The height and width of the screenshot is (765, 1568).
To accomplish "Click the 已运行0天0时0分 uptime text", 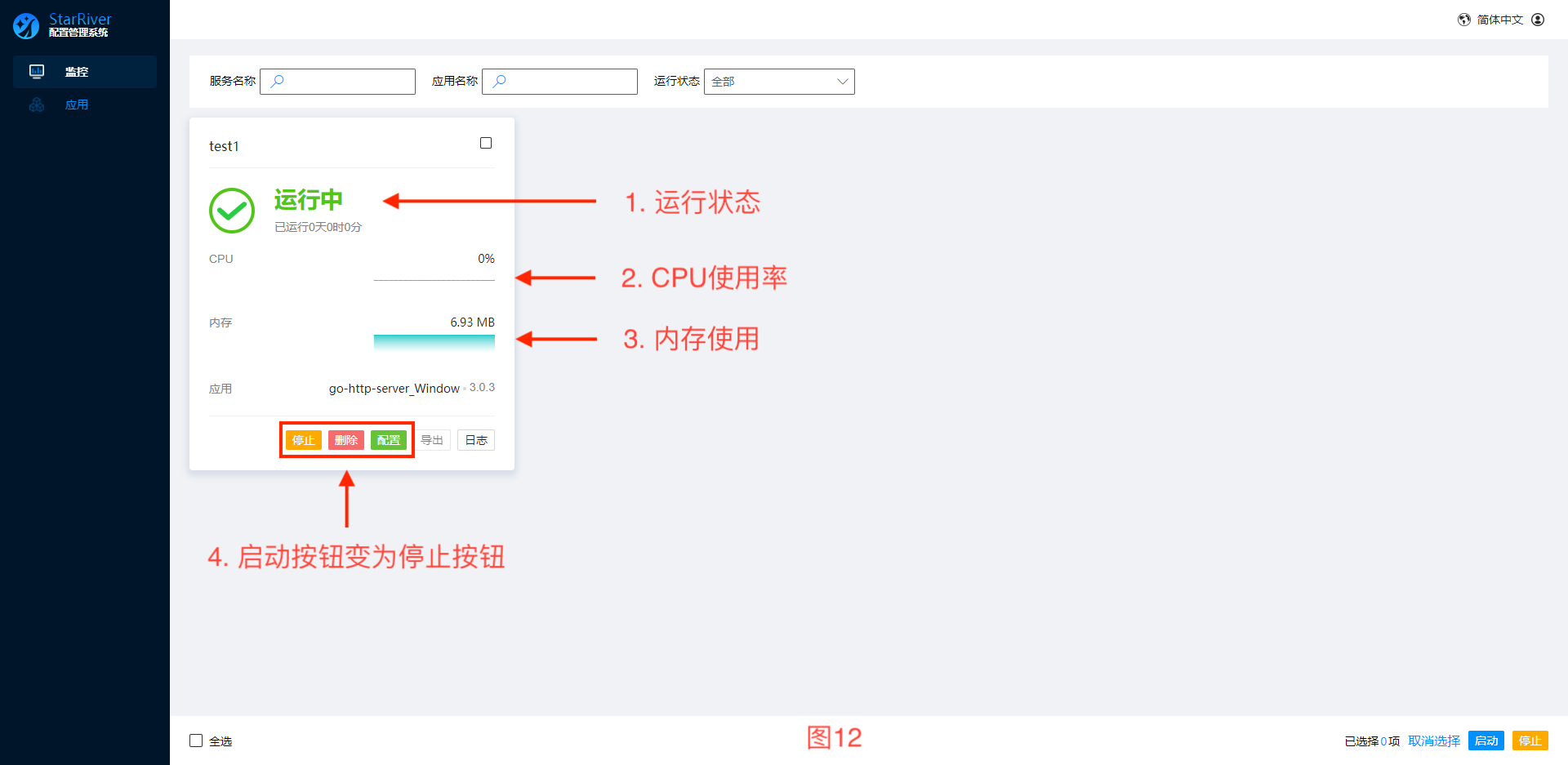I will [x=318, y=227].
